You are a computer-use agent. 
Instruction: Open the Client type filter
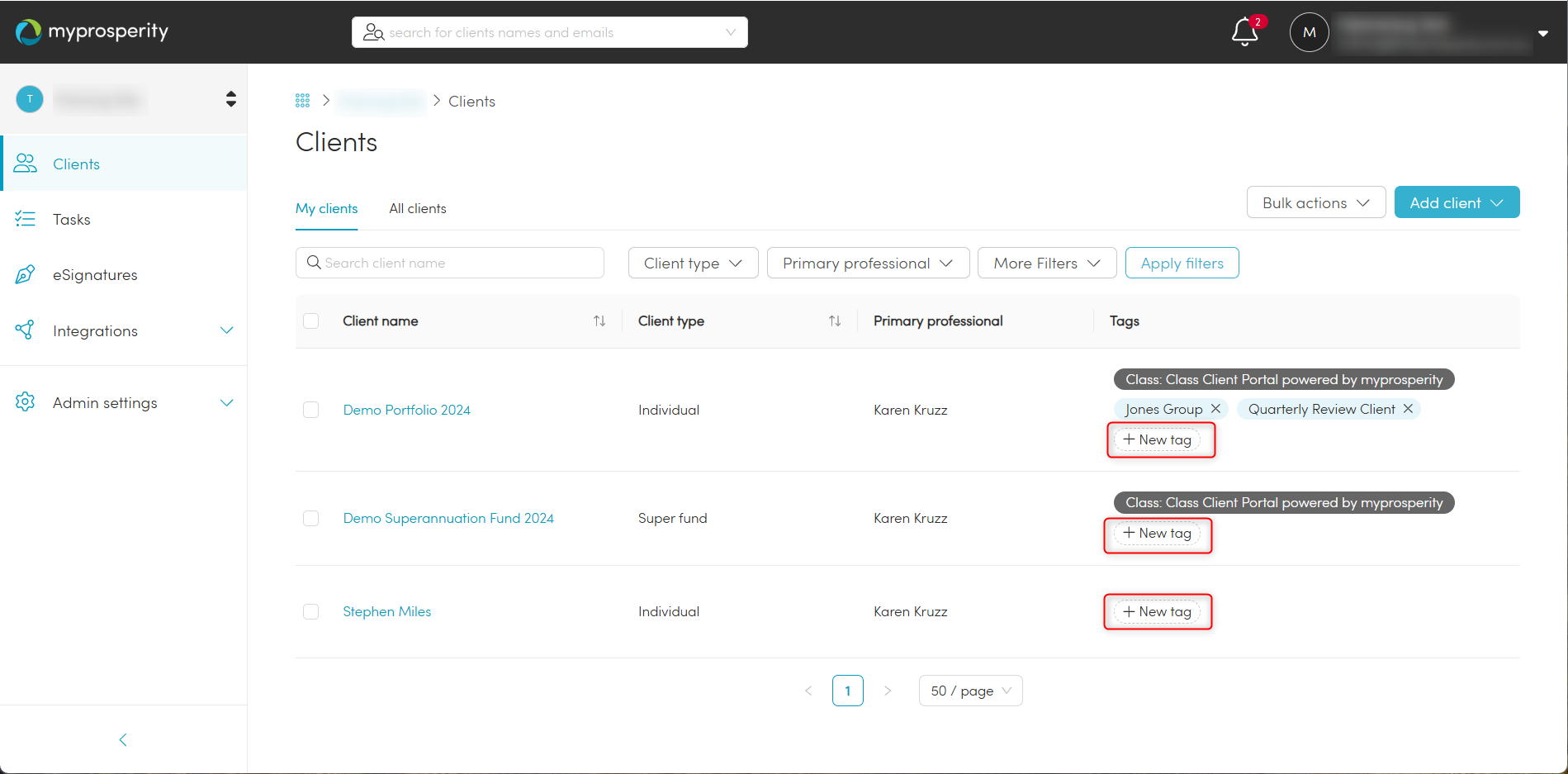point(693,263)
